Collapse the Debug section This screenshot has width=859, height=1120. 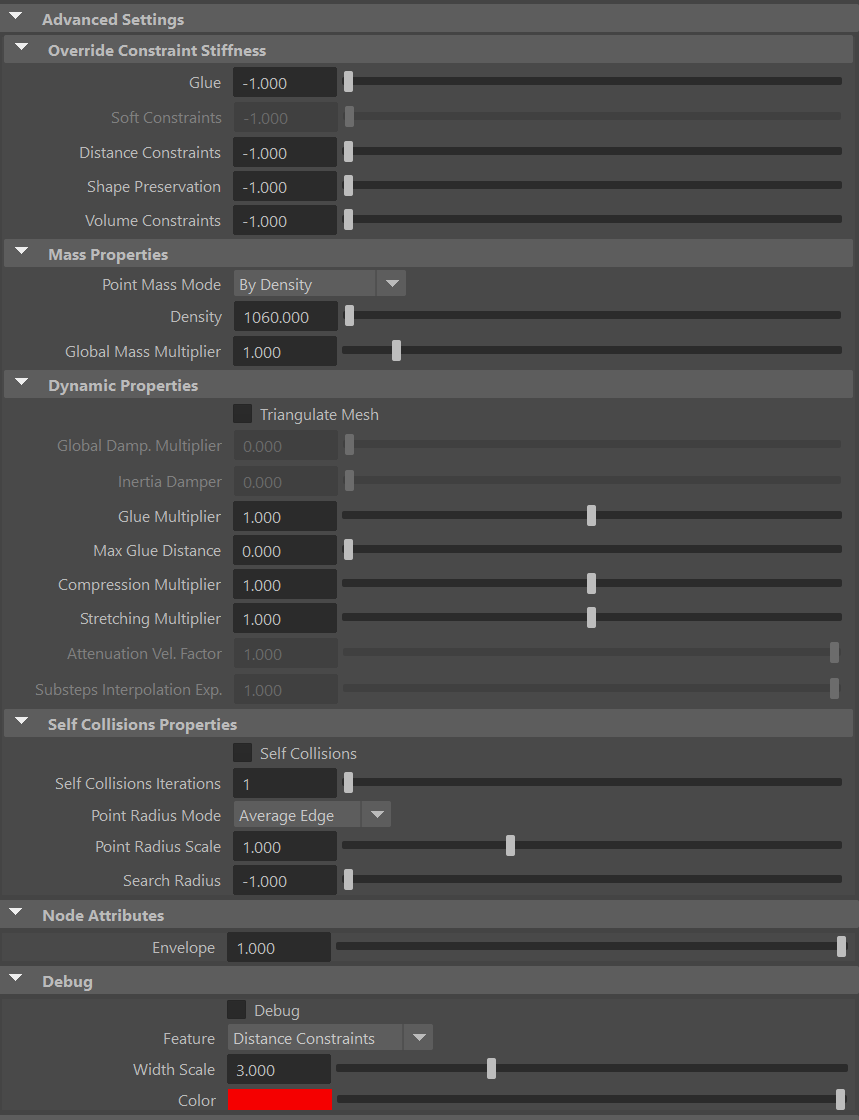click(14, 977)
